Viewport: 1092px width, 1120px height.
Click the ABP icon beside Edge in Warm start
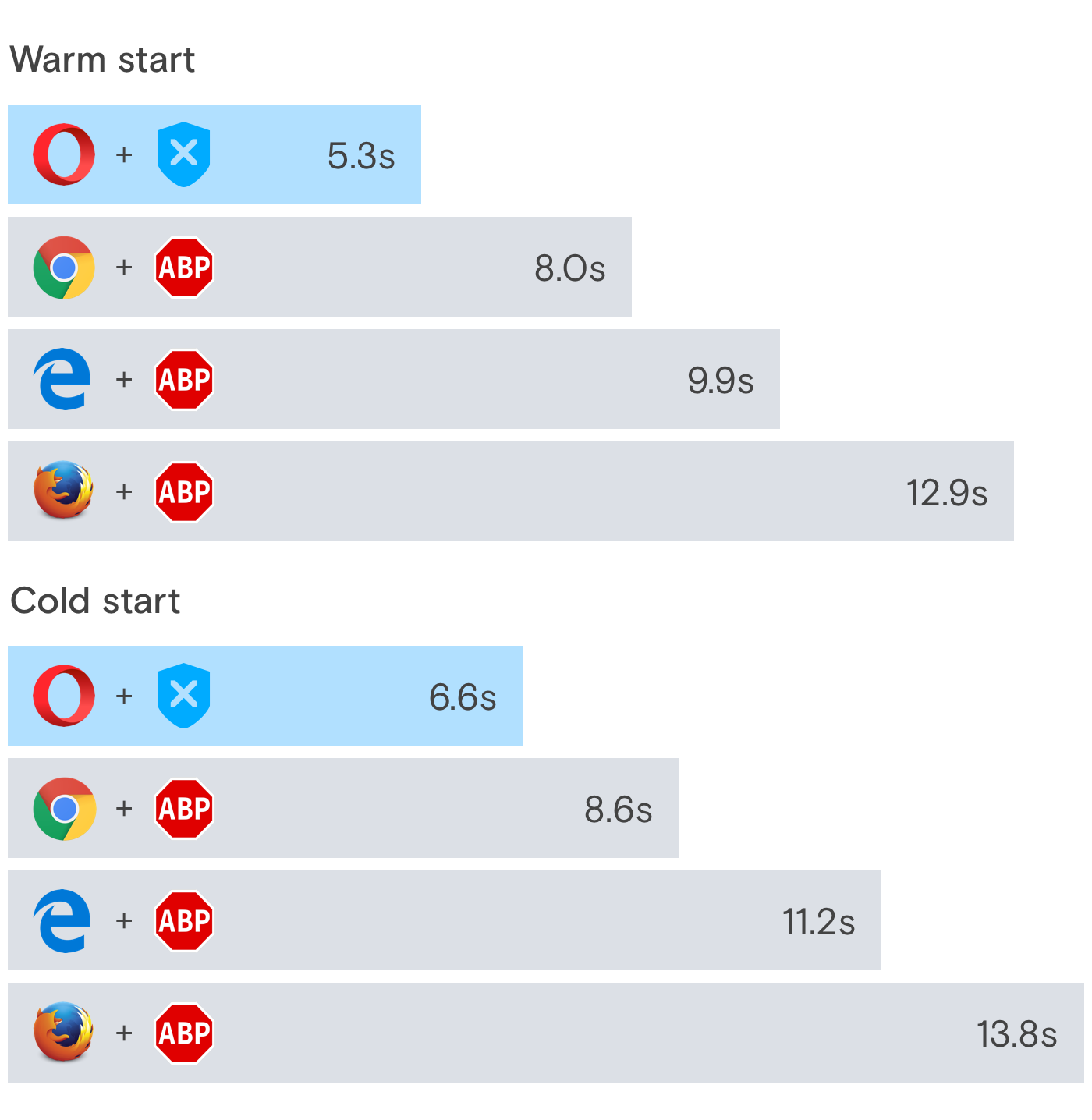[x=184, y=380]
